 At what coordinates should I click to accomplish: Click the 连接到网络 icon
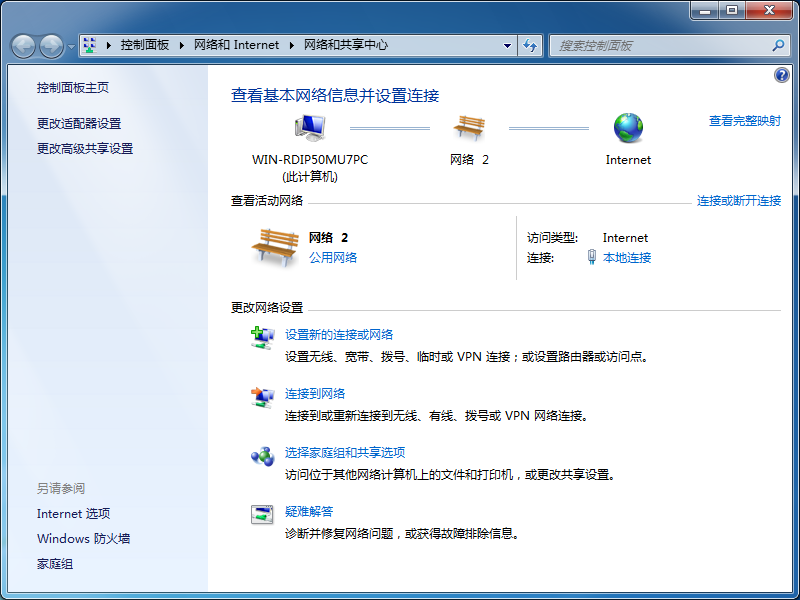(x=262, y=398)
